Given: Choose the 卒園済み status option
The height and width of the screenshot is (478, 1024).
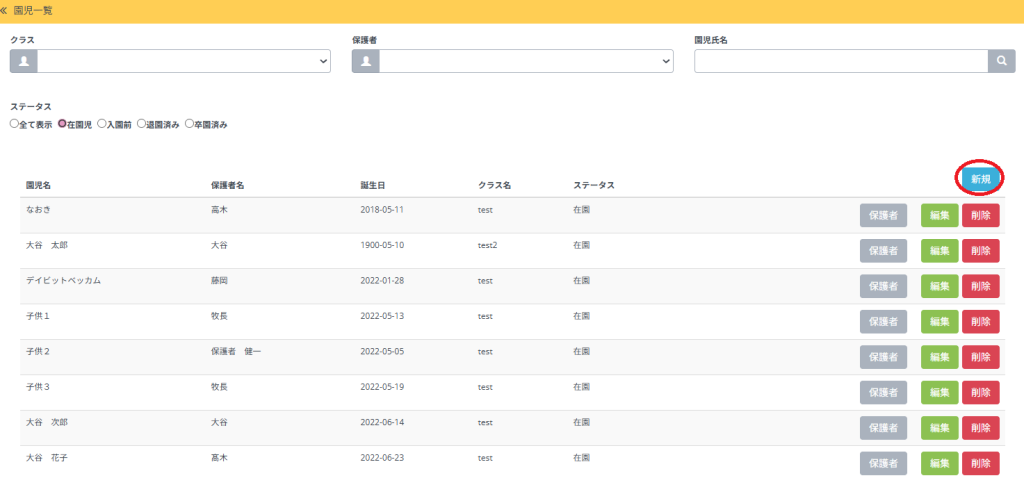Looking at the screenshot, I should (190, 125).
